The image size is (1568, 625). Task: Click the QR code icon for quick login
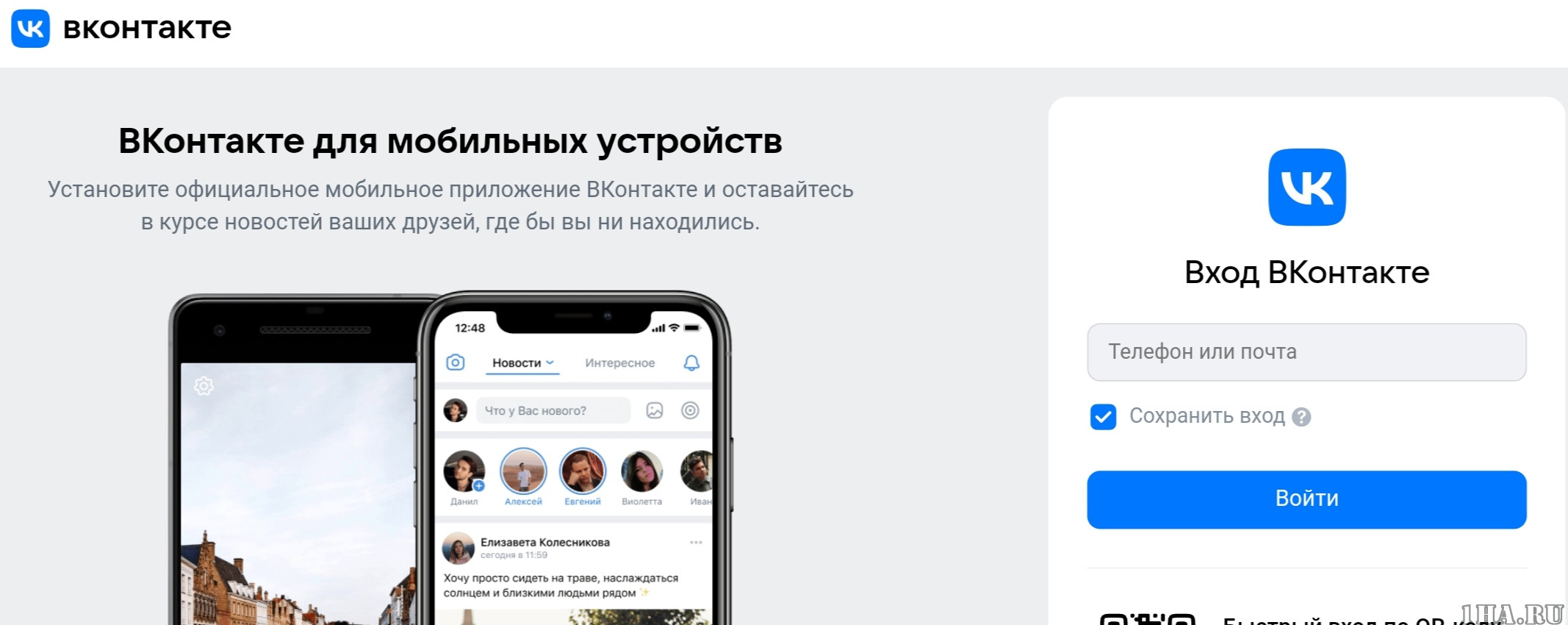tap(1147, 618)
